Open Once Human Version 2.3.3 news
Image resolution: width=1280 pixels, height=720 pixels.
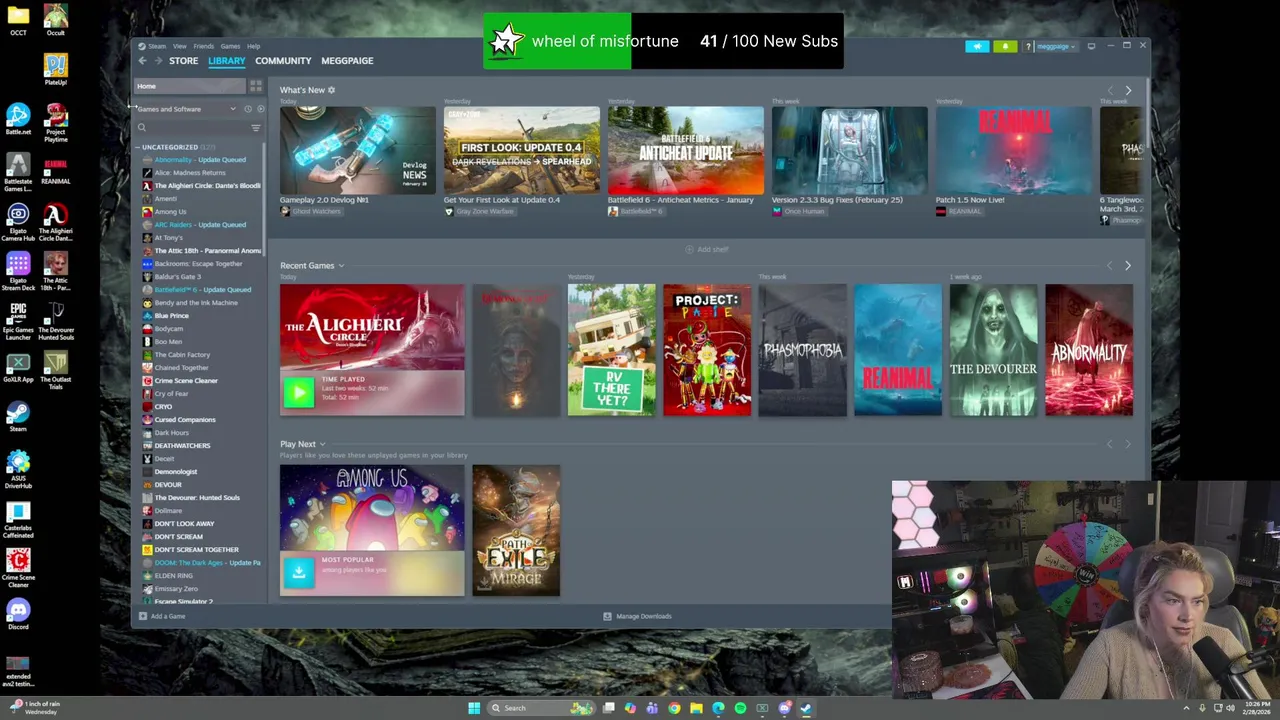point(850,150)
